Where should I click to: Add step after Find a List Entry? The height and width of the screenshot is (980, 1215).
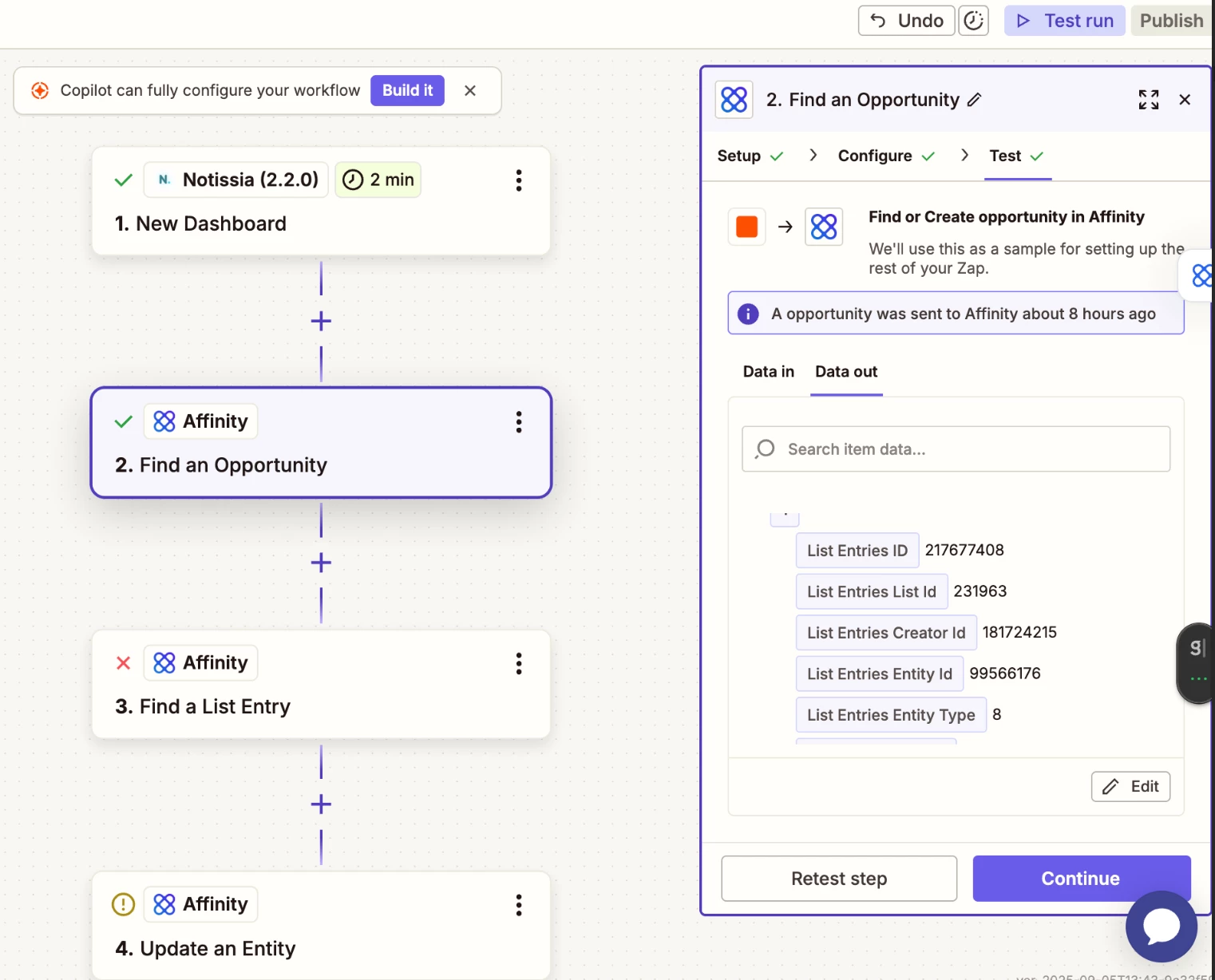tap(321, 804)
